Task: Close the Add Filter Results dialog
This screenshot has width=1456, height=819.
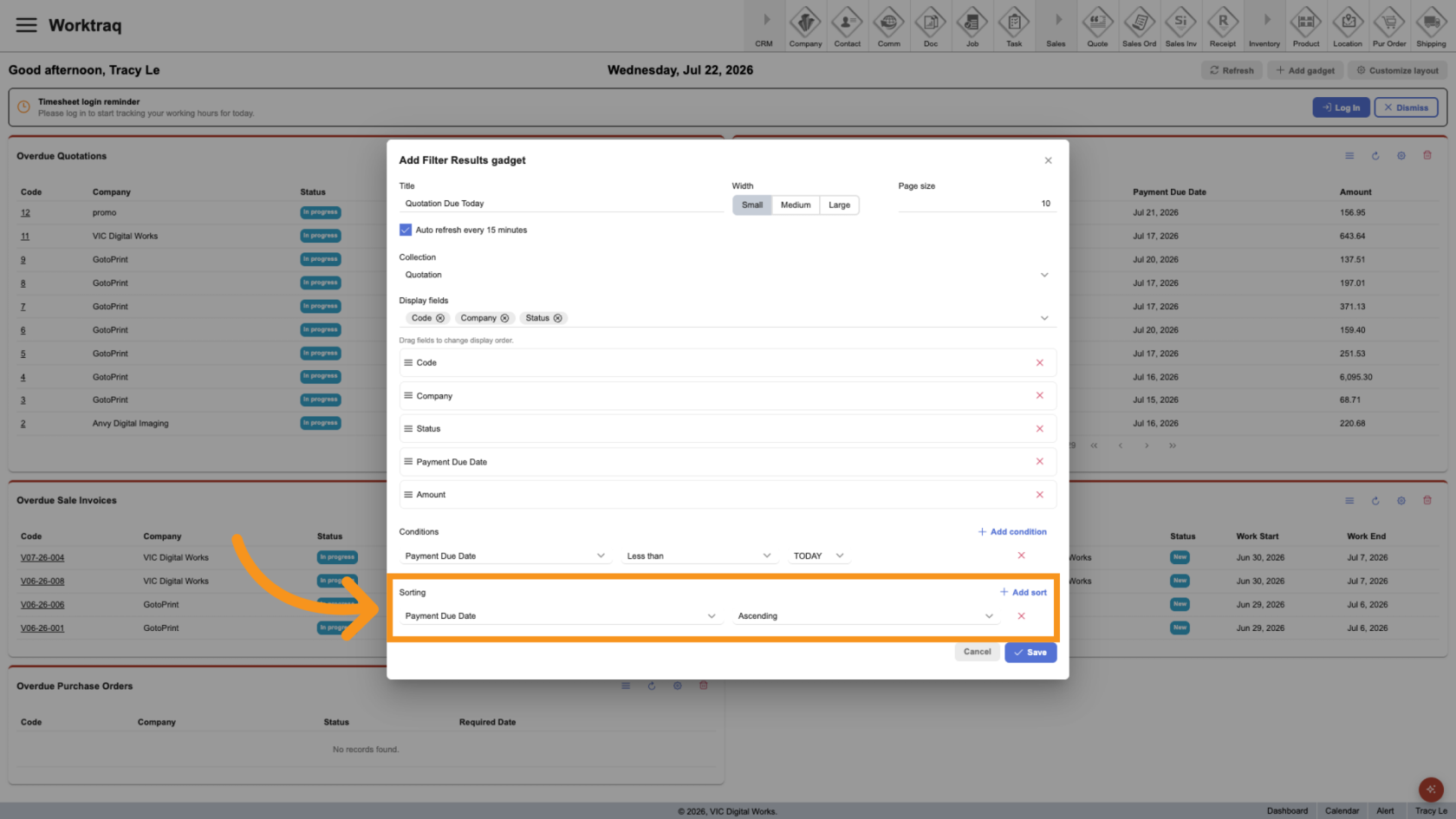Action: pyautogui.click(x=1048, y=160)
